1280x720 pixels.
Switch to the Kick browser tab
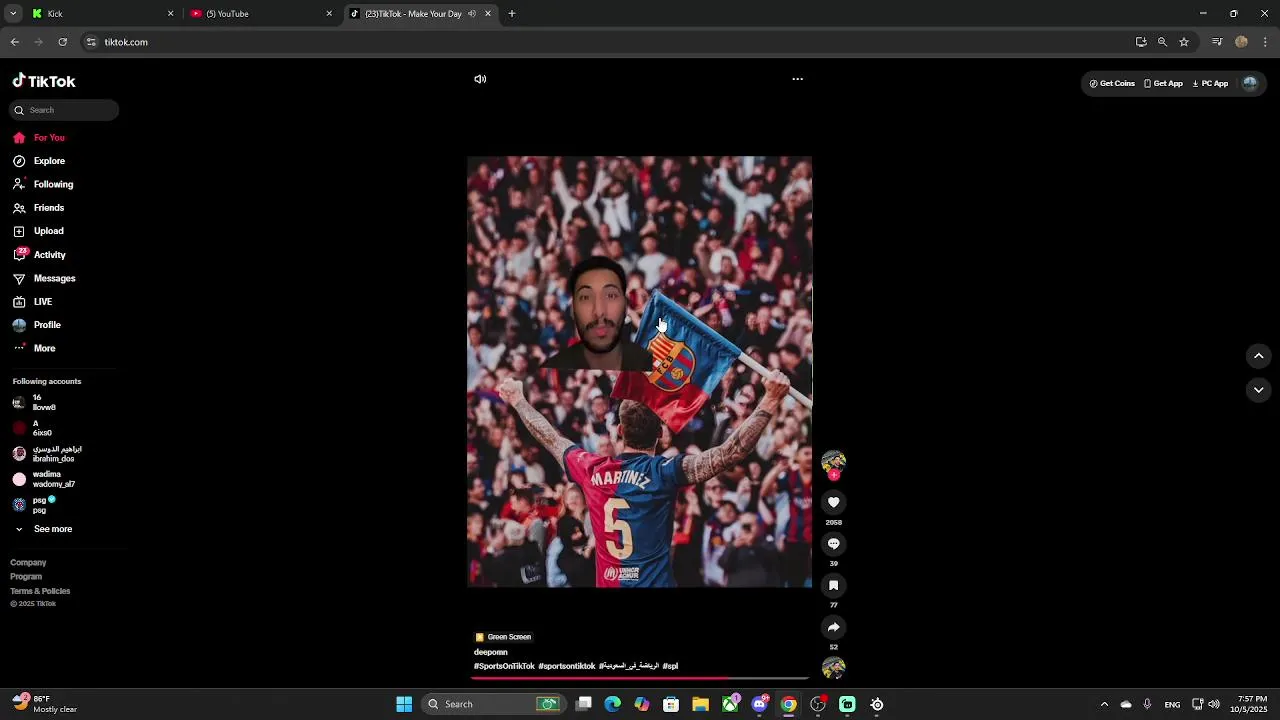click(100, 14)
